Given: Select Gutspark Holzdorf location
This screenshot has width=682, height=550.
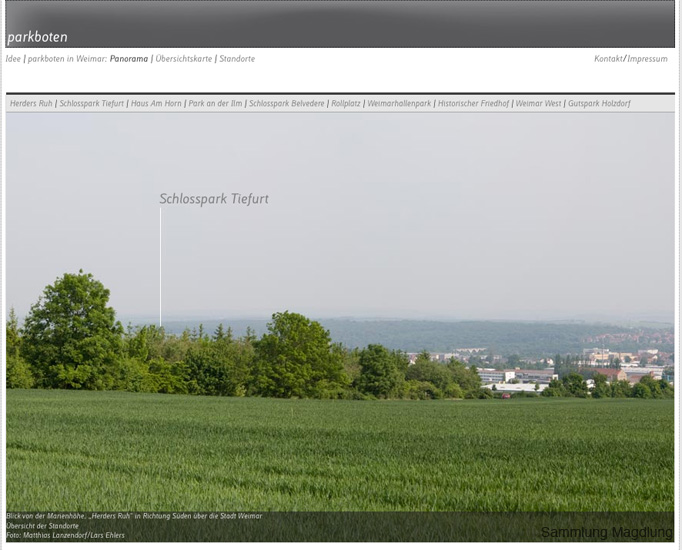Looking at the screenshot, I should (599, 103).
